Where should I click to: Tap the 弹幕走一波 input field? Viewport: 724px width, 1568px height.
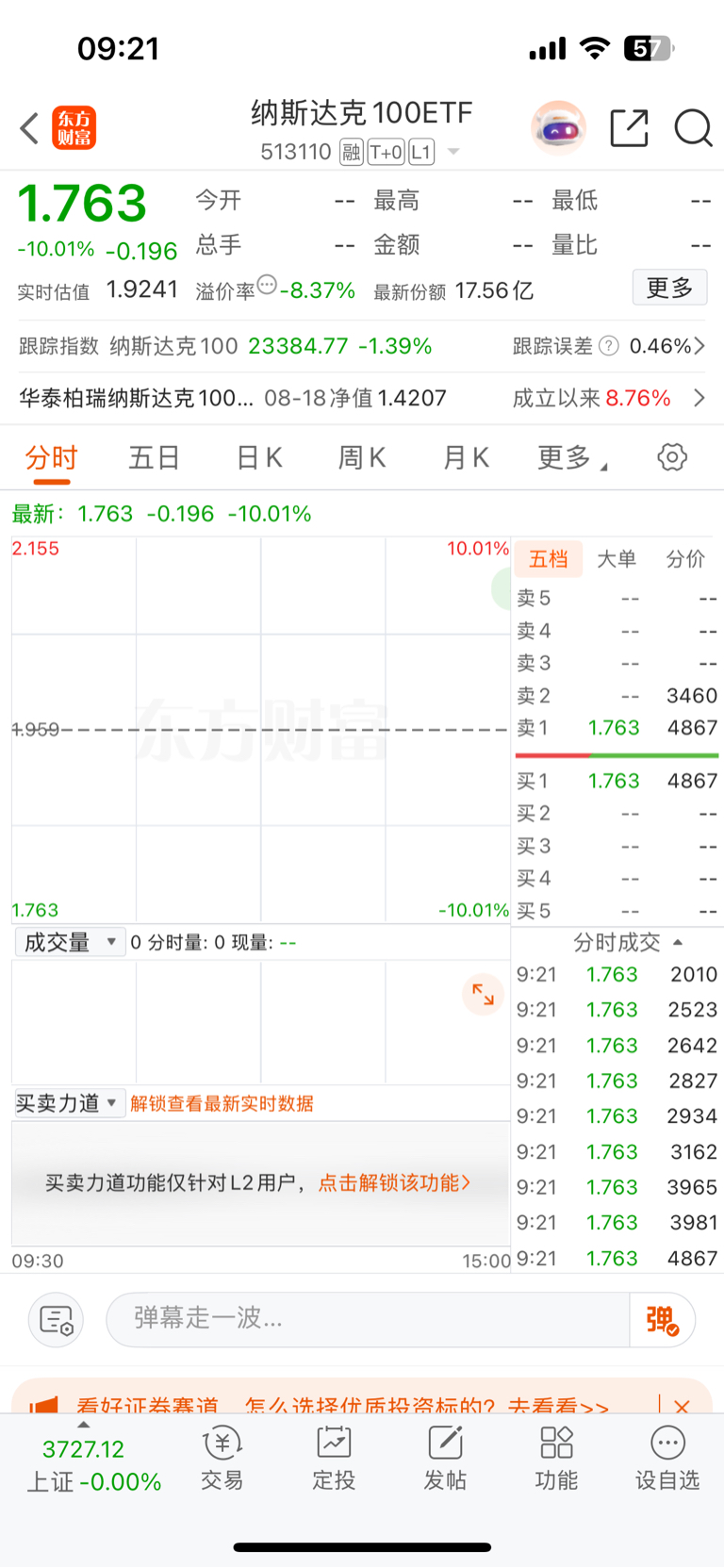pyautogui.click(x=368, y=1319)
